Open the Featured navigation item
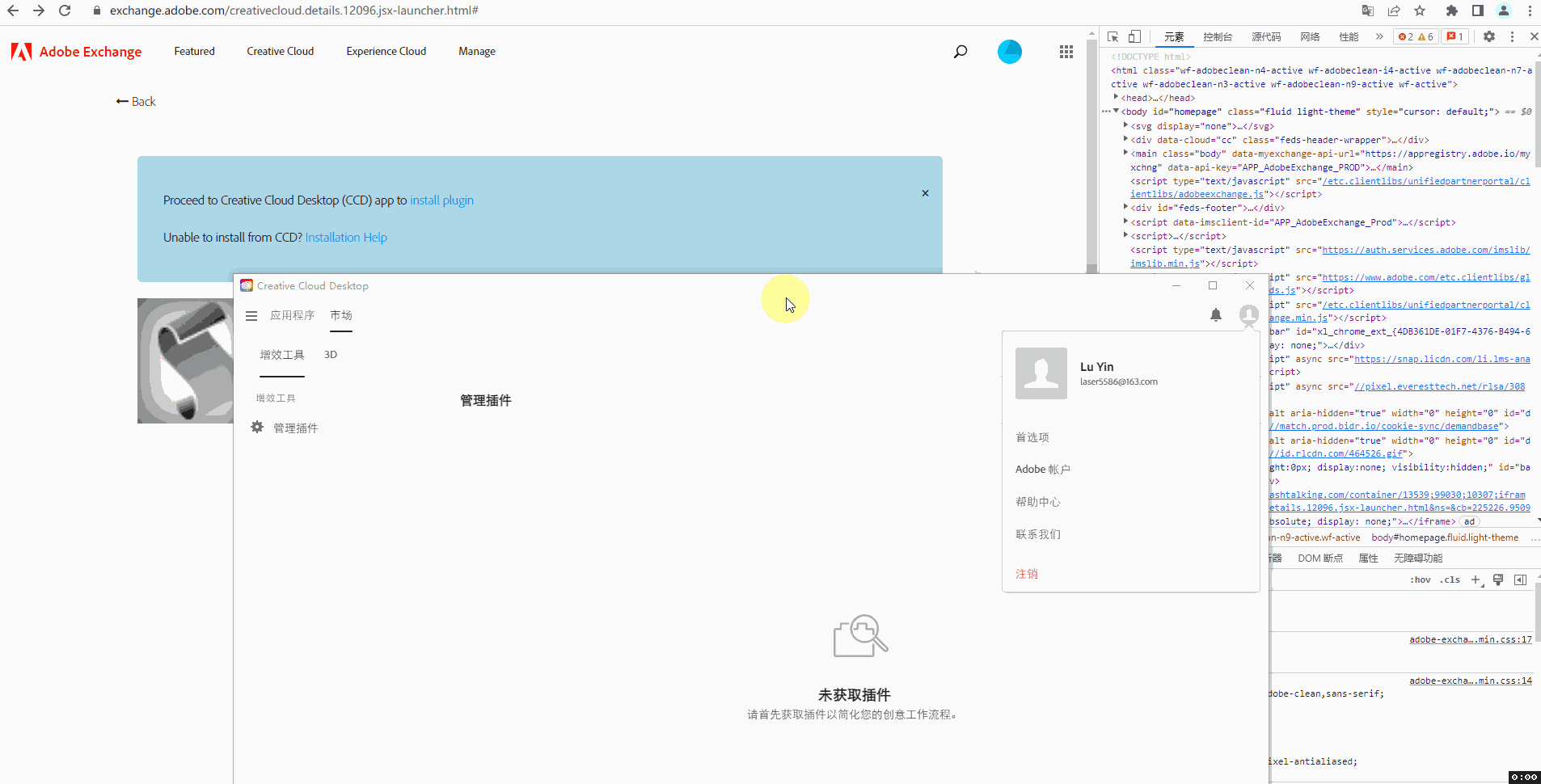1541x784 pixels. coord(195,51)
